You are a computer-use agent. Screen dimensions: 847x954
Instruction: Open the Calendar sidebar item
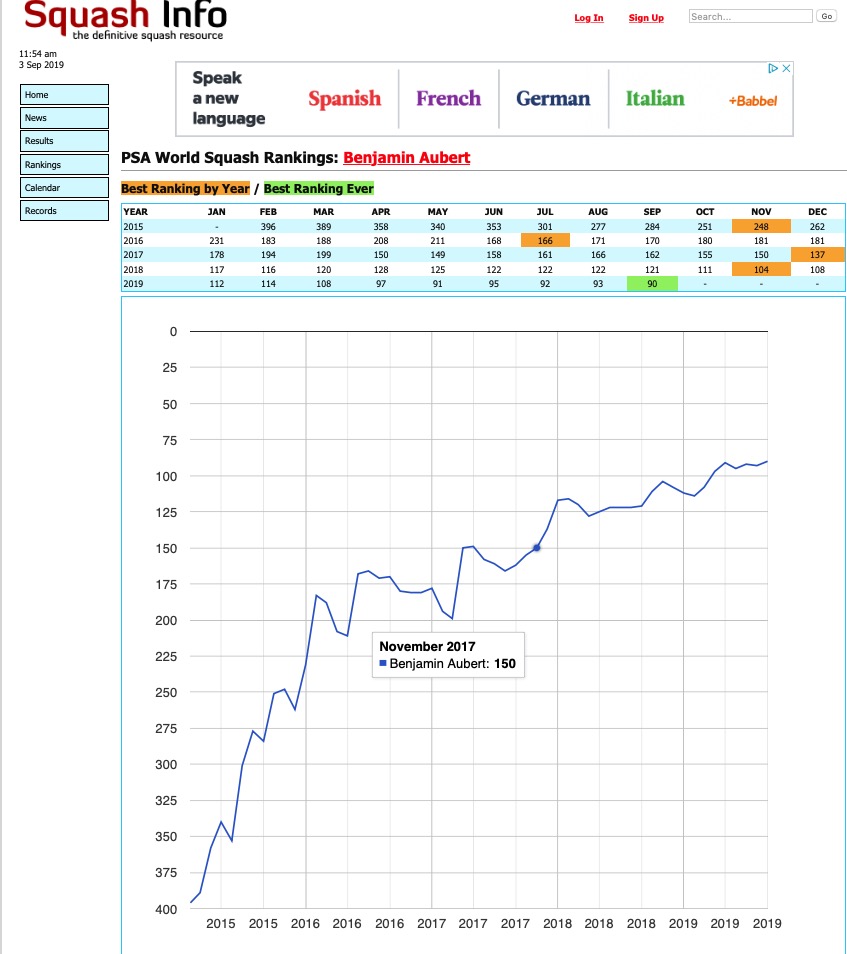point(64,188)
